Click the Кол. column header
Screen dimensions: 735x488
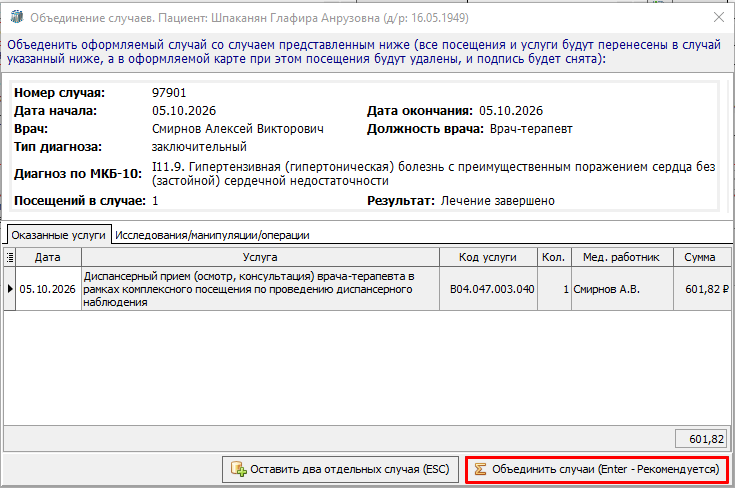coord(554,257)
